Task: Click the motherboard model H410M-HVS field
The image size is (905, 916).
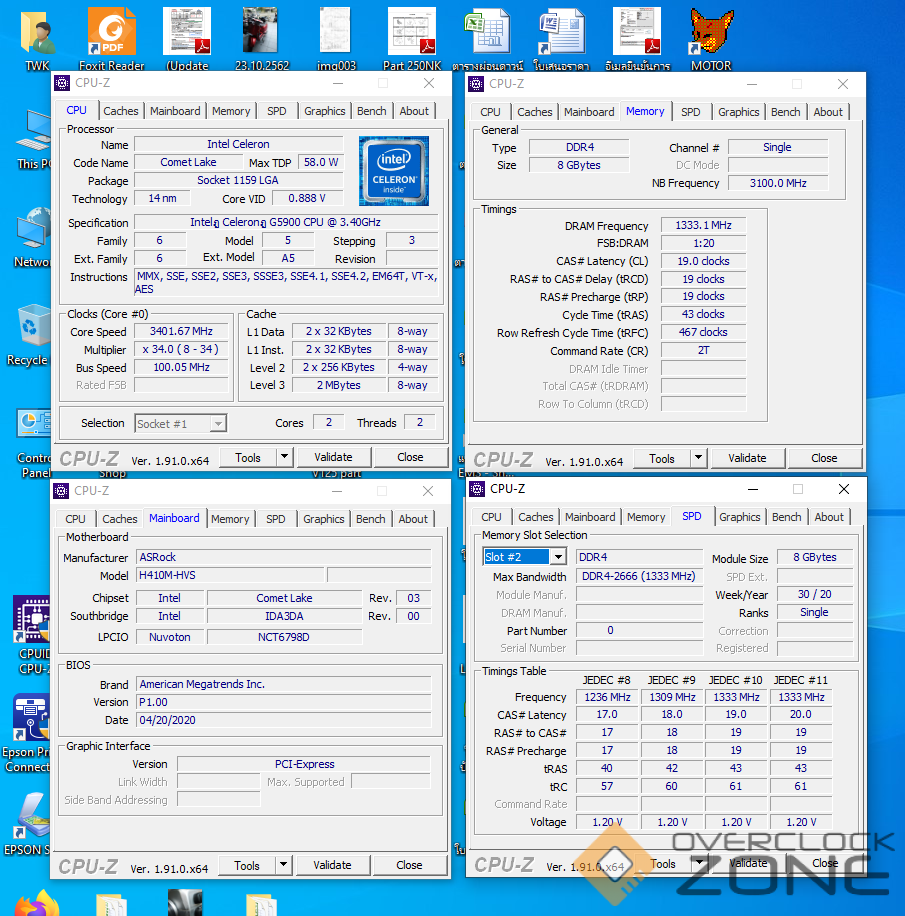Action: (x=231, y=575)
